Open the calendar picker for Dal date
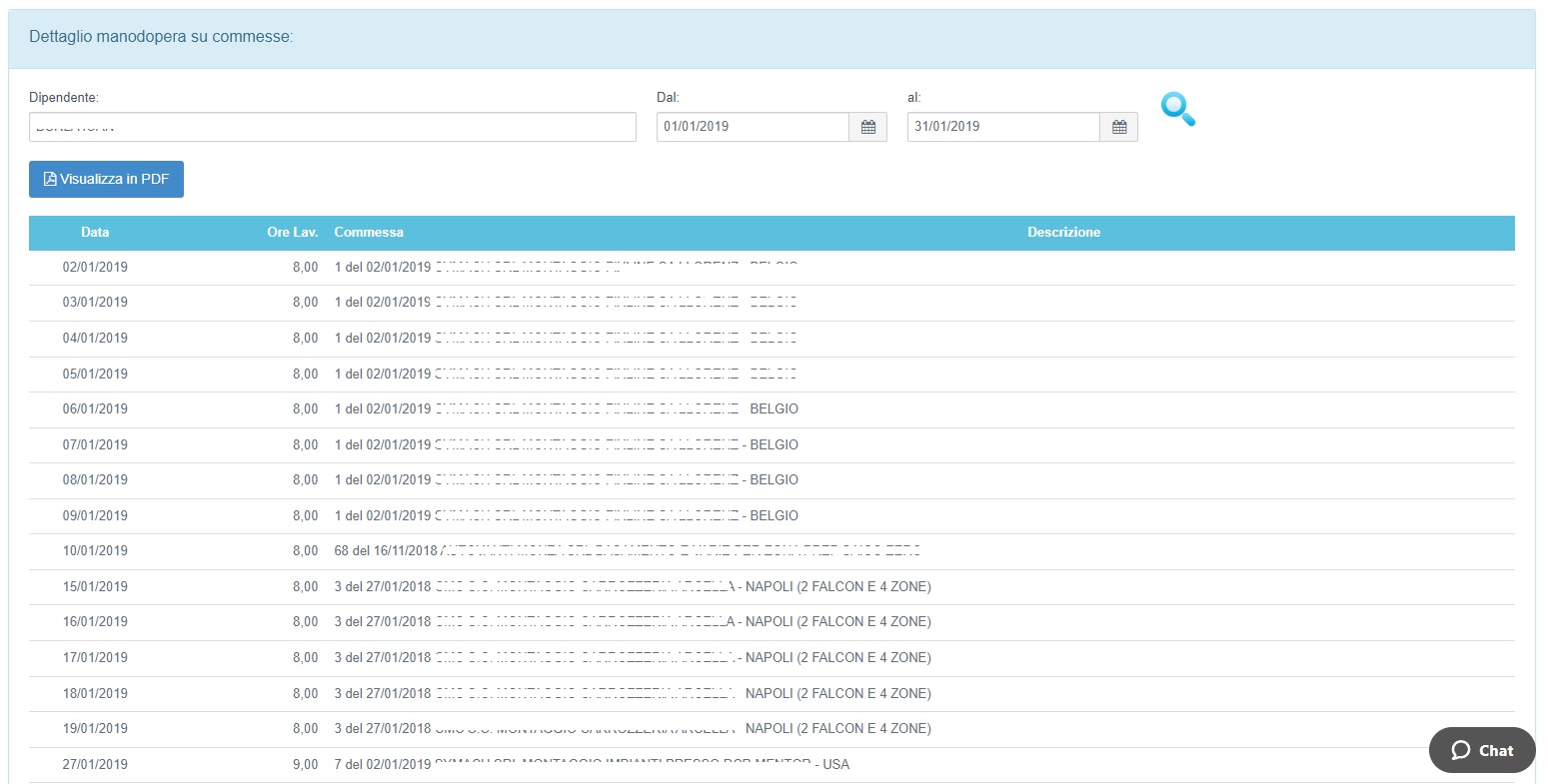 pos(867,127)
